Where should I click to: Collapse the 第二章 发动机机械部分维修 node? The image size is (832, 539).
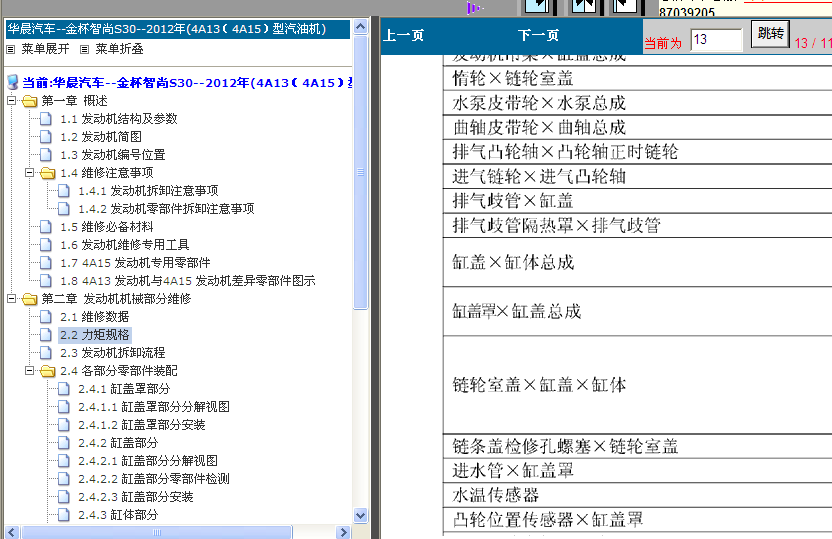[11, 299]
